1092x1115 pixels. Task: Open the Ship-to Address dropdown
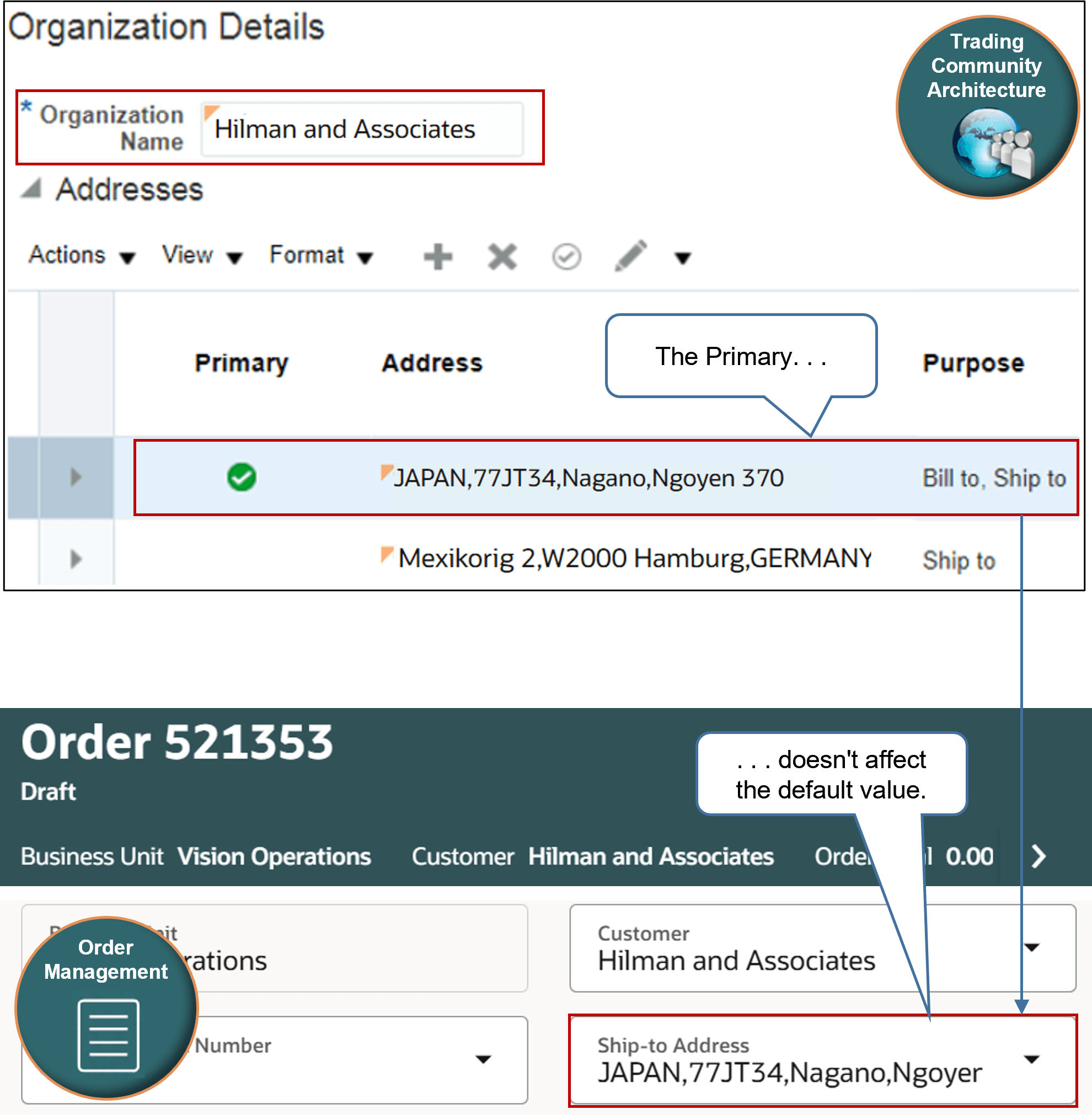(x=1033, y=1059)
